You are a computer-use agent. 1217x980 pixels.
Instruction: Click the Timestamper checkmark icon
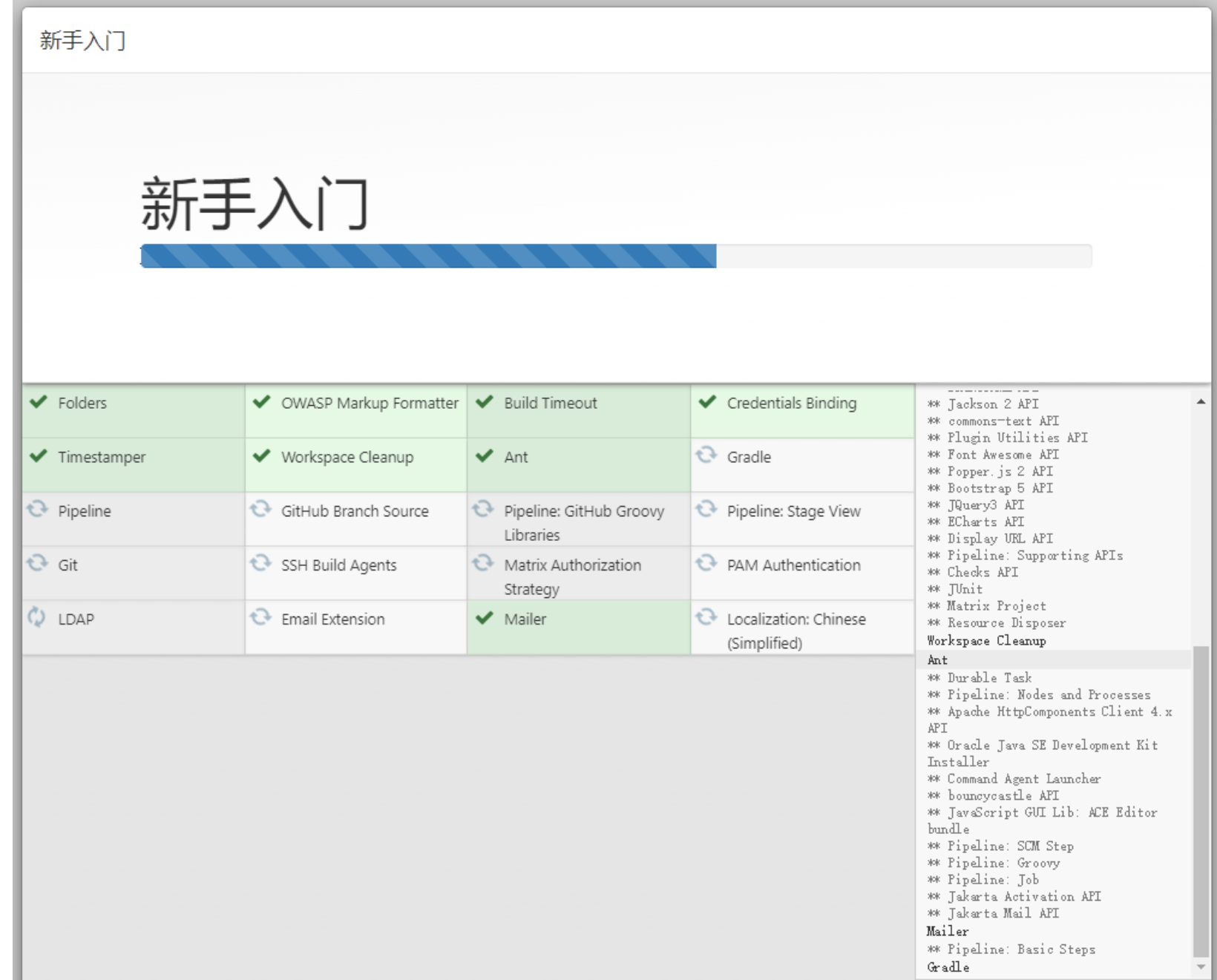(39, 456)
